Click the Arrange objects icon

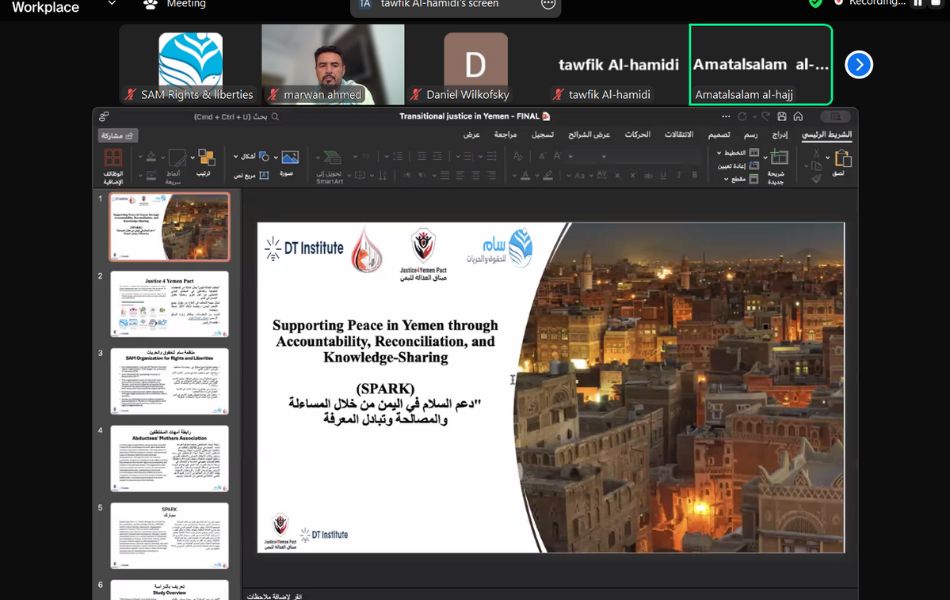click(205, 158)
